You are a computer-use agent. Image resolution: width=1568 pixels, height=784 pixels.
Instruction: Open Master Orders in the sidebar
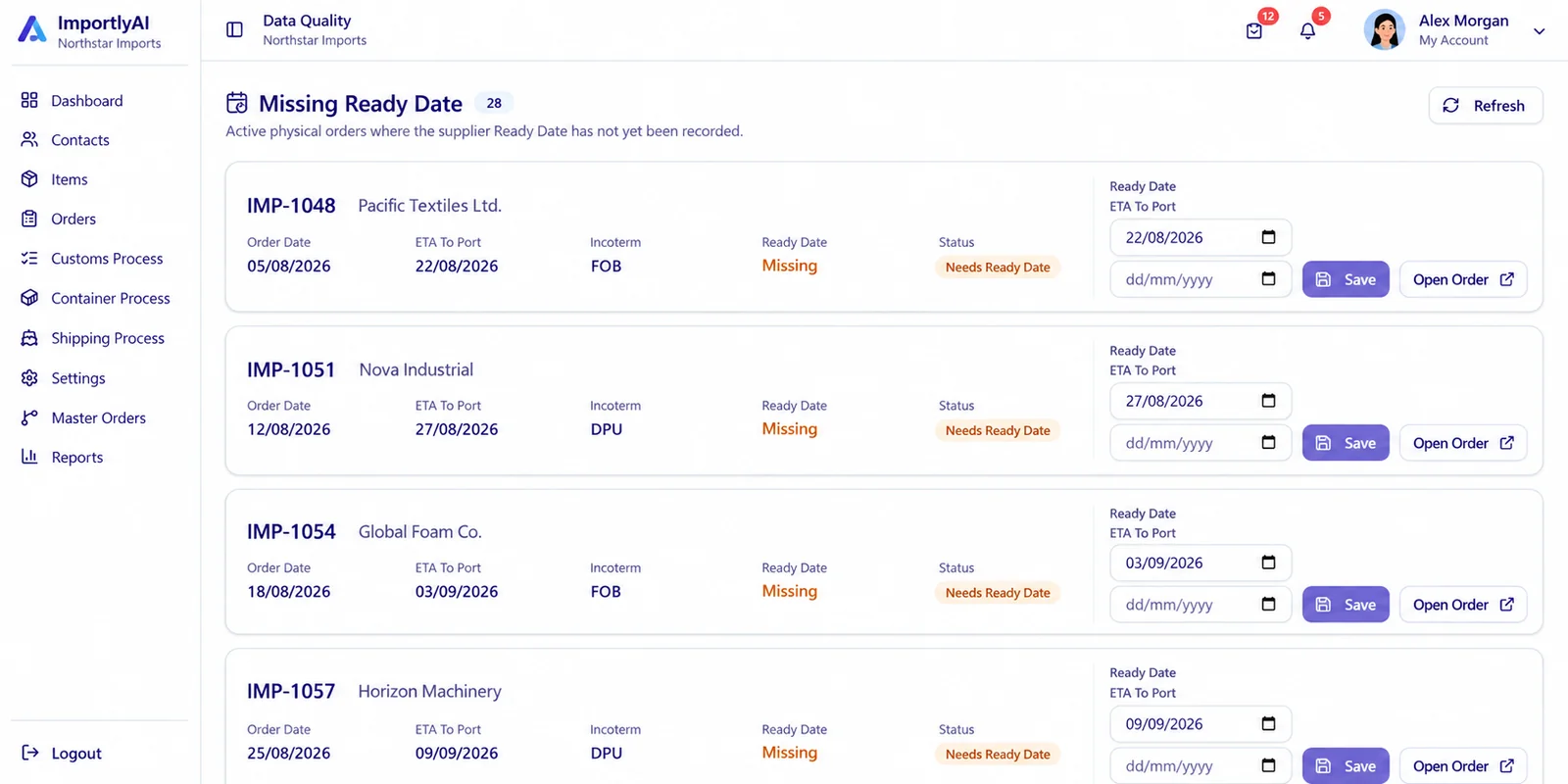point(99,417)
